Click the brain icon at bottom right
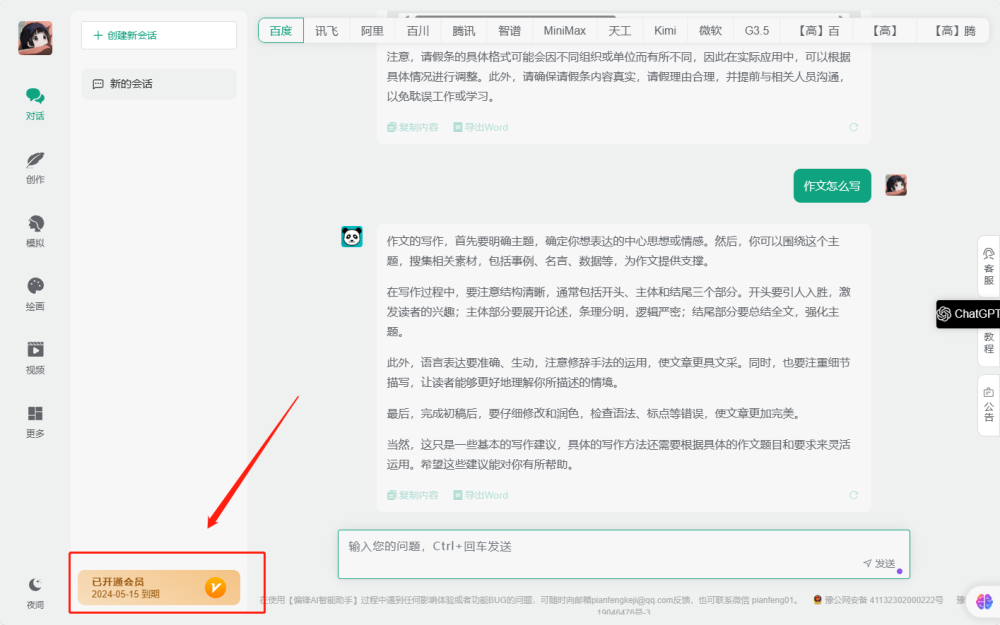Image resolution: width=1000 pixels, height=625 pixels. click(984, 600)
